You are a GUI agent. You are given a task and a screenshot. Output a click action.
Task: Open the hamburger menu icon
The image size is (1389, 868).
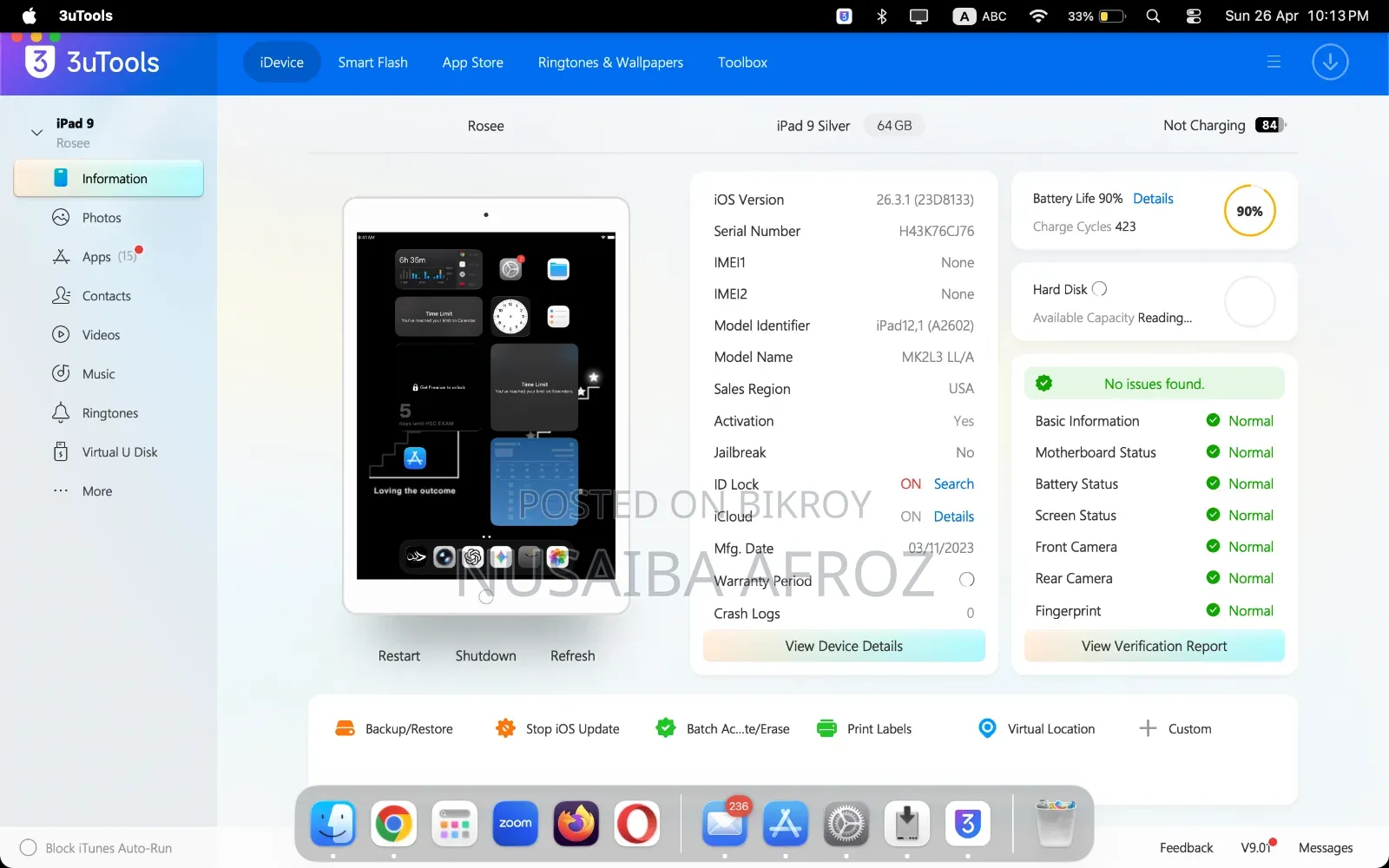[x=1274, y=62]
